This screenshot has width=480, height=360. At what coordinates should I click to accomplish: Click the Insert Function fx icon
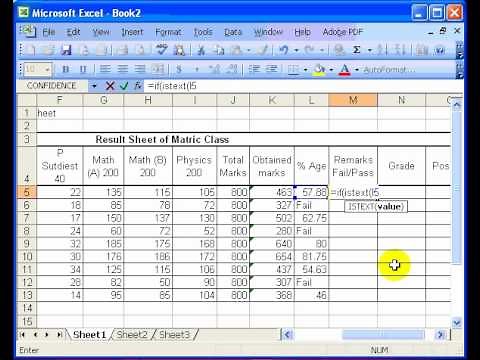tap(138, 86)
